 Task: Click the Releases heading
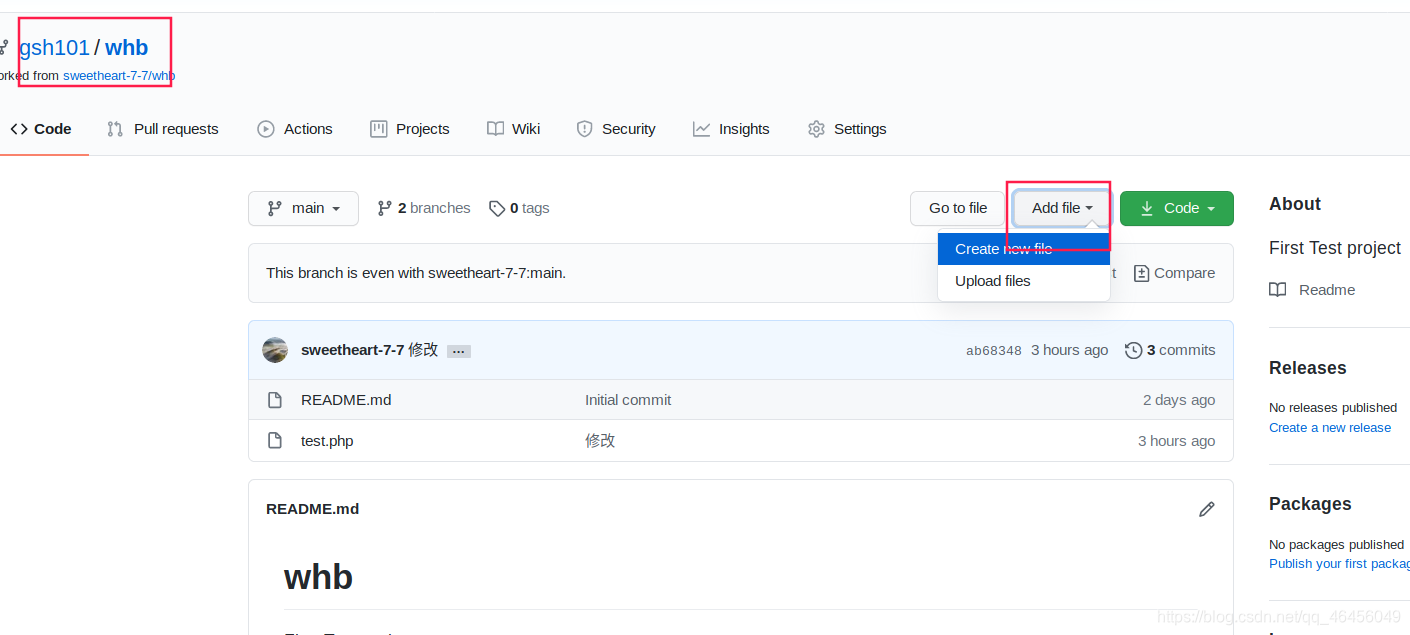(1308, 368)
